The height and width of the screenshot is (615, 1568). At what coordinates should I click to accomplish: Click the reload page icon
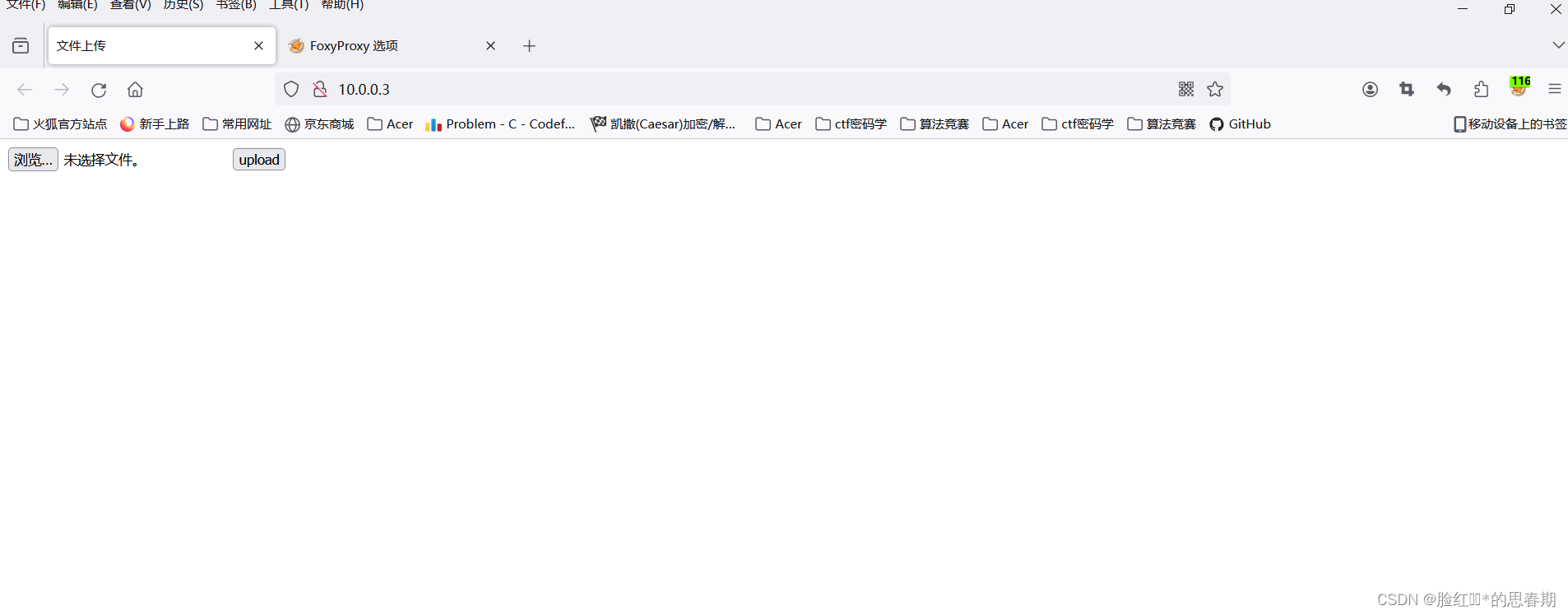[99, 90]
